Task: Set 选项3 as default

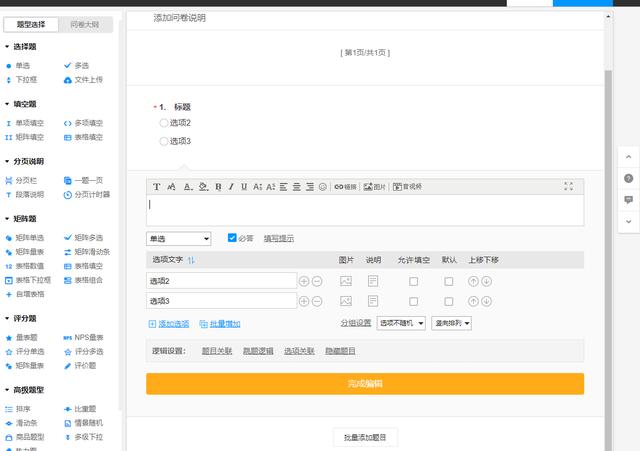Action: pos(449,301)
